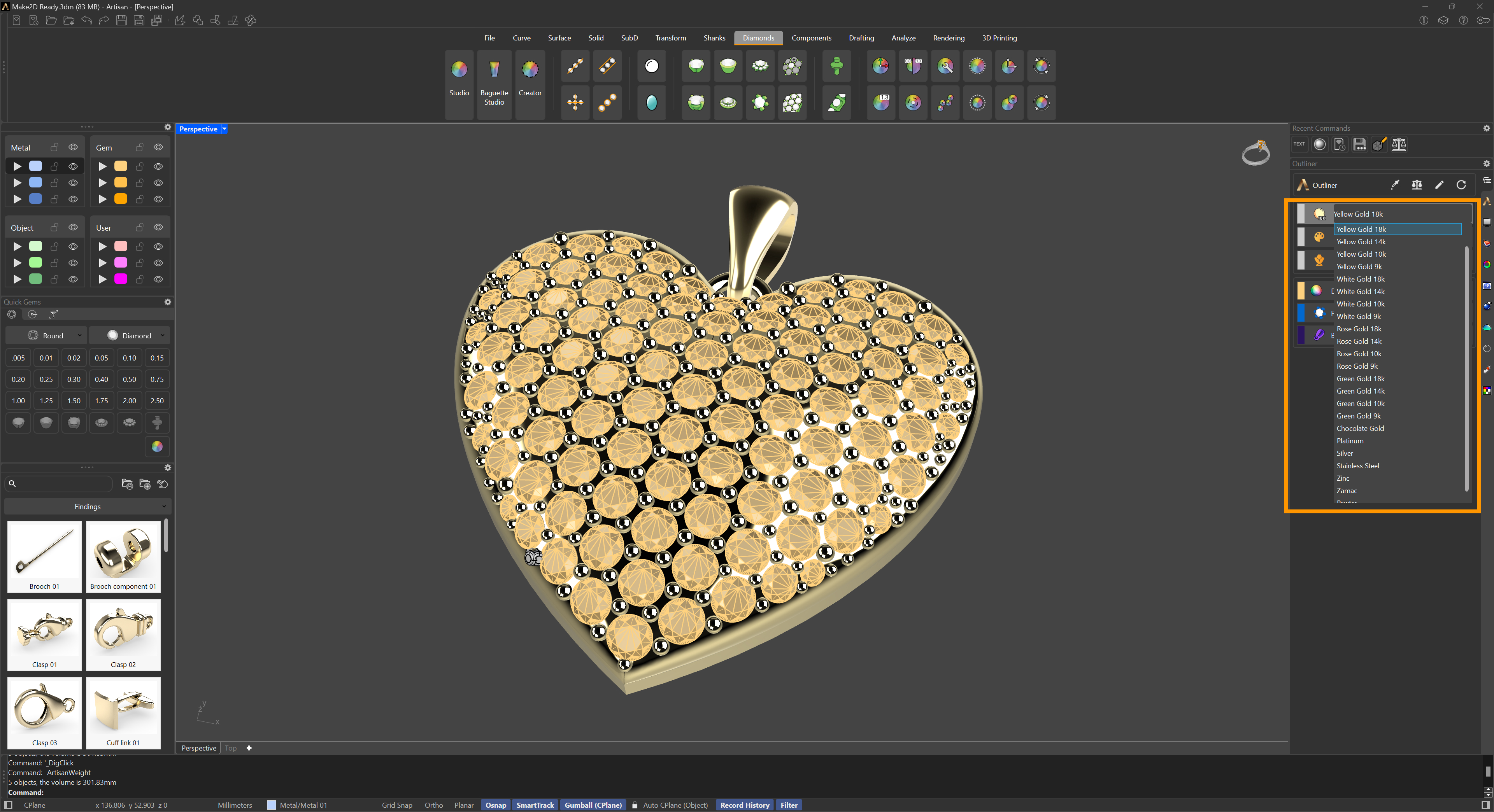Toggle visibility of the Gem layer group
This screenshot has height=812, width=1494.
[158, 147]
